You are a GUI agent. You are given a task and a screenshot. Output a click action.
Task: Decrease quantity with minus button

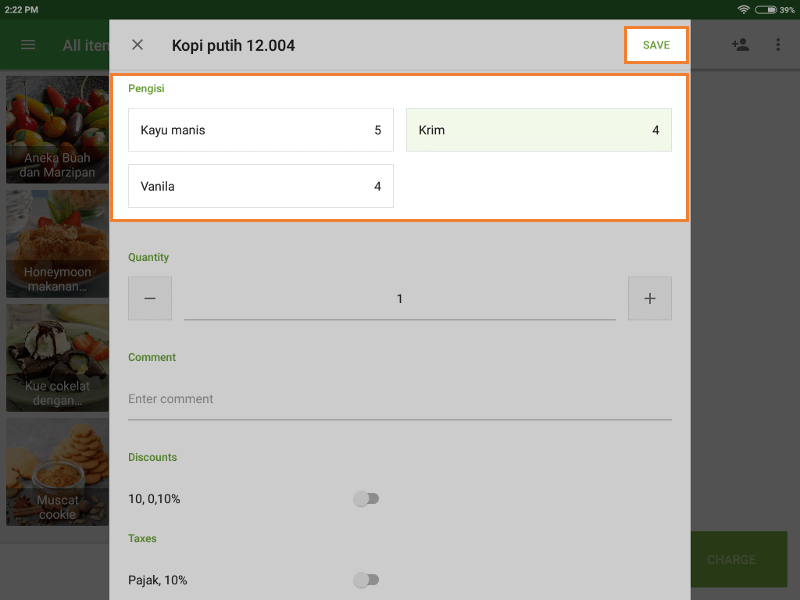[x=150, y=298]
